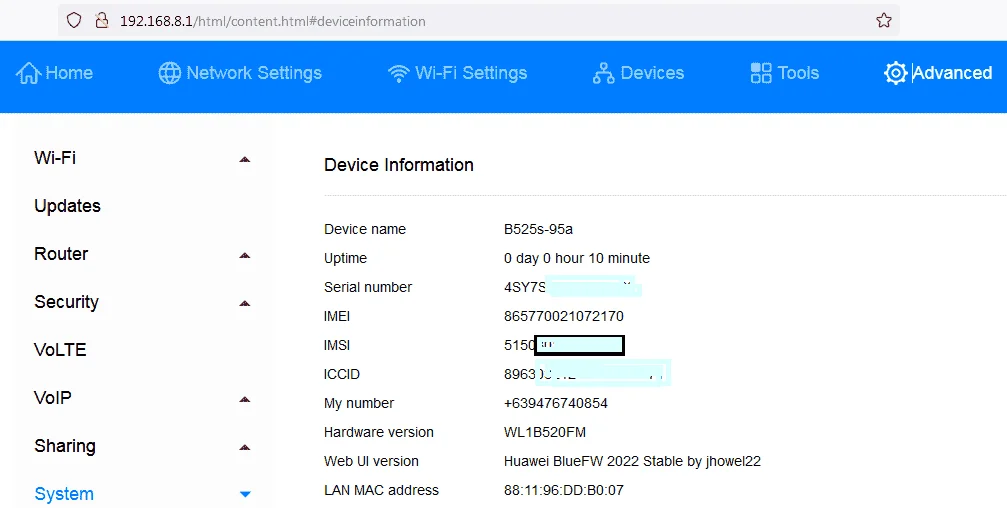Select Updates in the sidebar
Image resolution: width=1007 pixels, height=508 pixels.
(x=67, y=206)
